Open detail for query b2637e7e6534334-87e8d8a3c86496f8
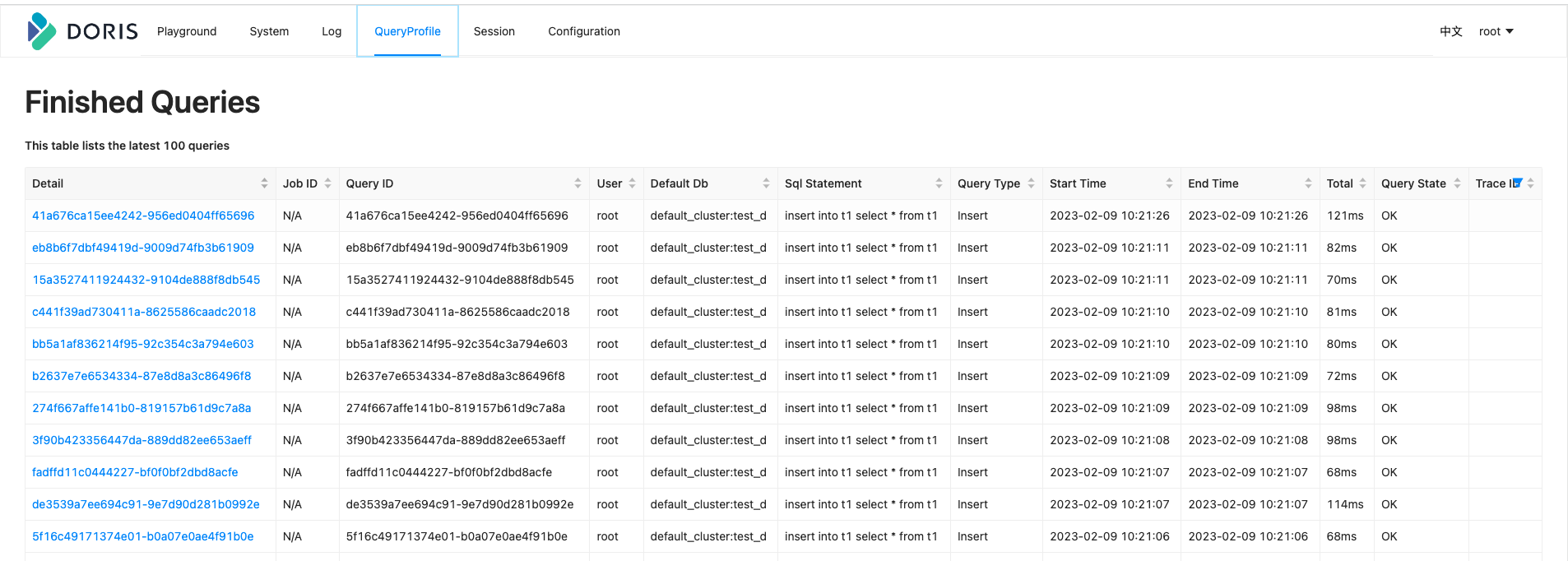 pyautogui.click(x=141, y=376)
